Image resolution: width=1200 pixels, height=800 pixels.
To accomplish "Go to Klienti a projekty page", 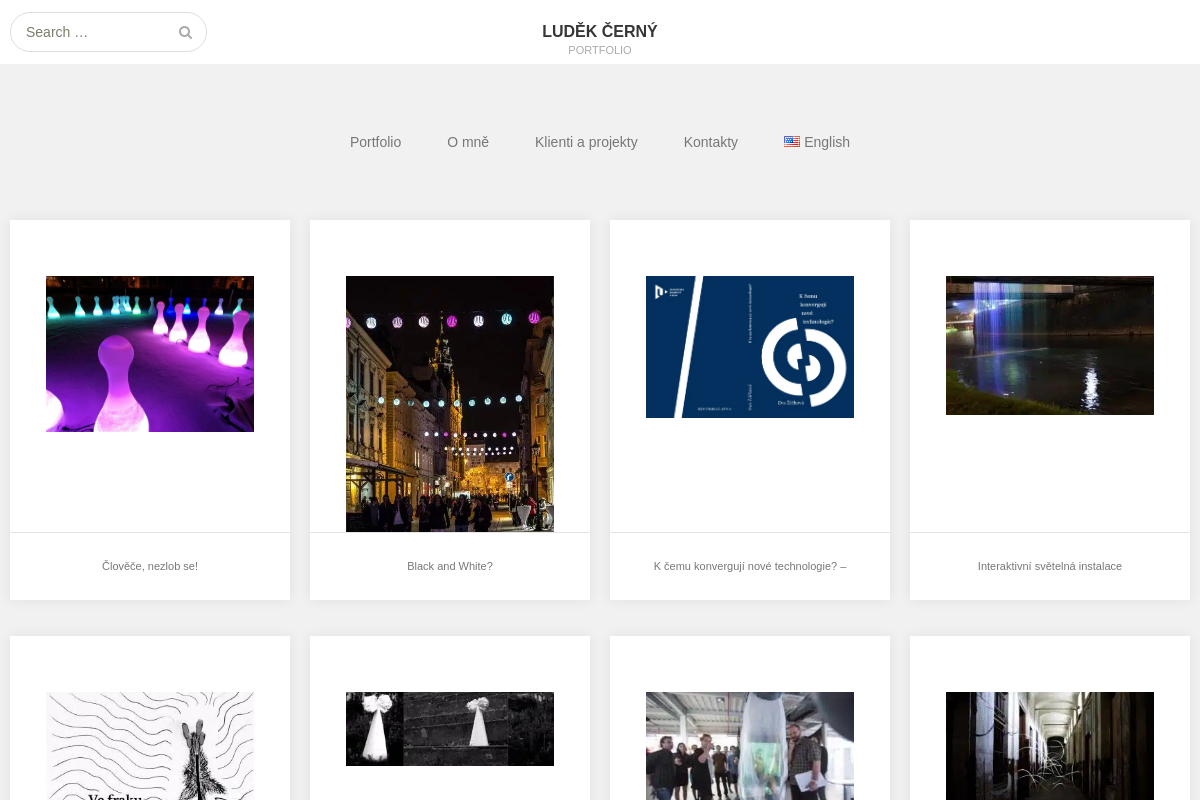I will click(586, 142).
